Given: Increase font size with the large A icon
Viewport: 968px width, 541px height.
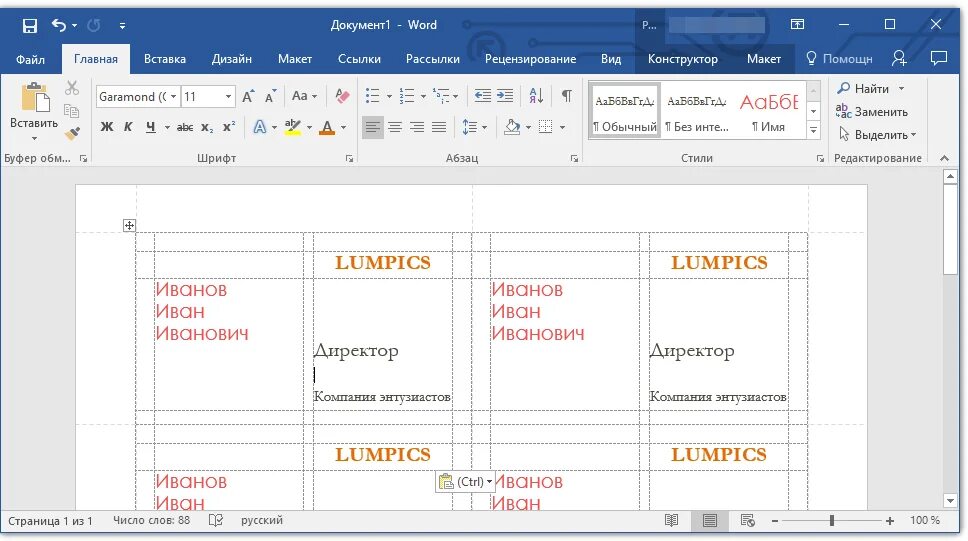Looking at the screenshot, I should point(248,96).
